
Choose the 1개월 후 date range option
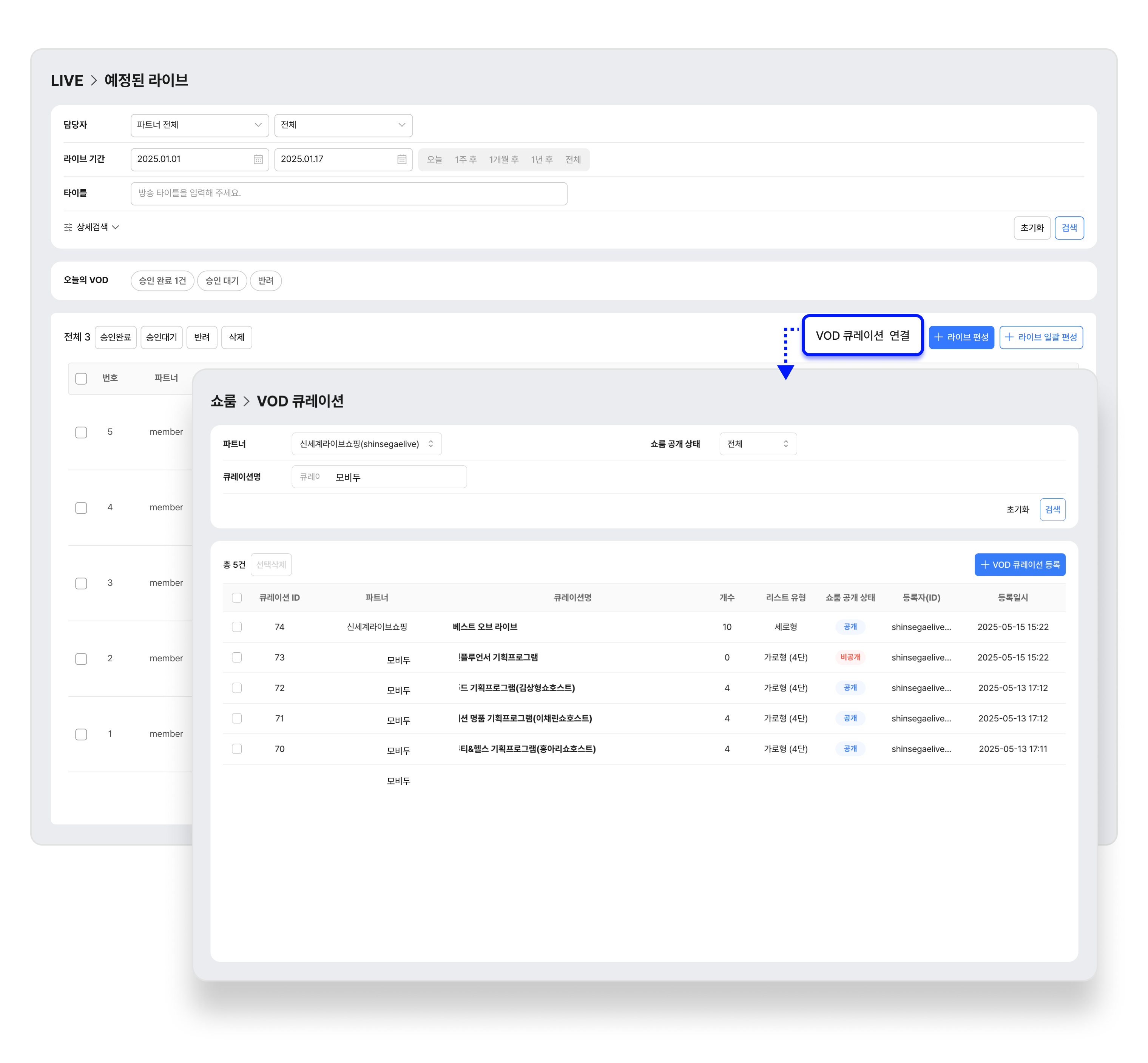[503, 160]
